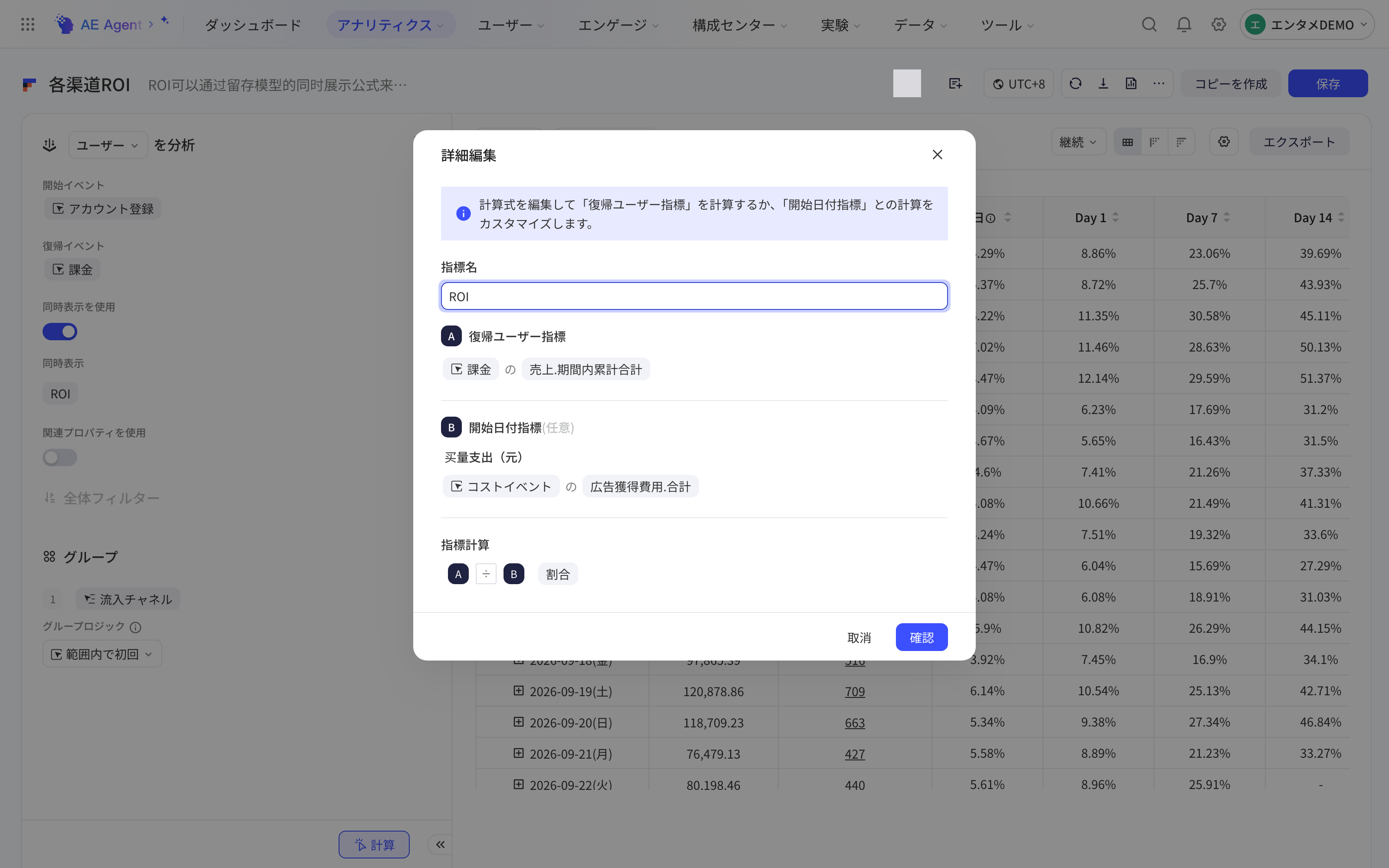Click the コピーを作成 button

[1231, 84]
